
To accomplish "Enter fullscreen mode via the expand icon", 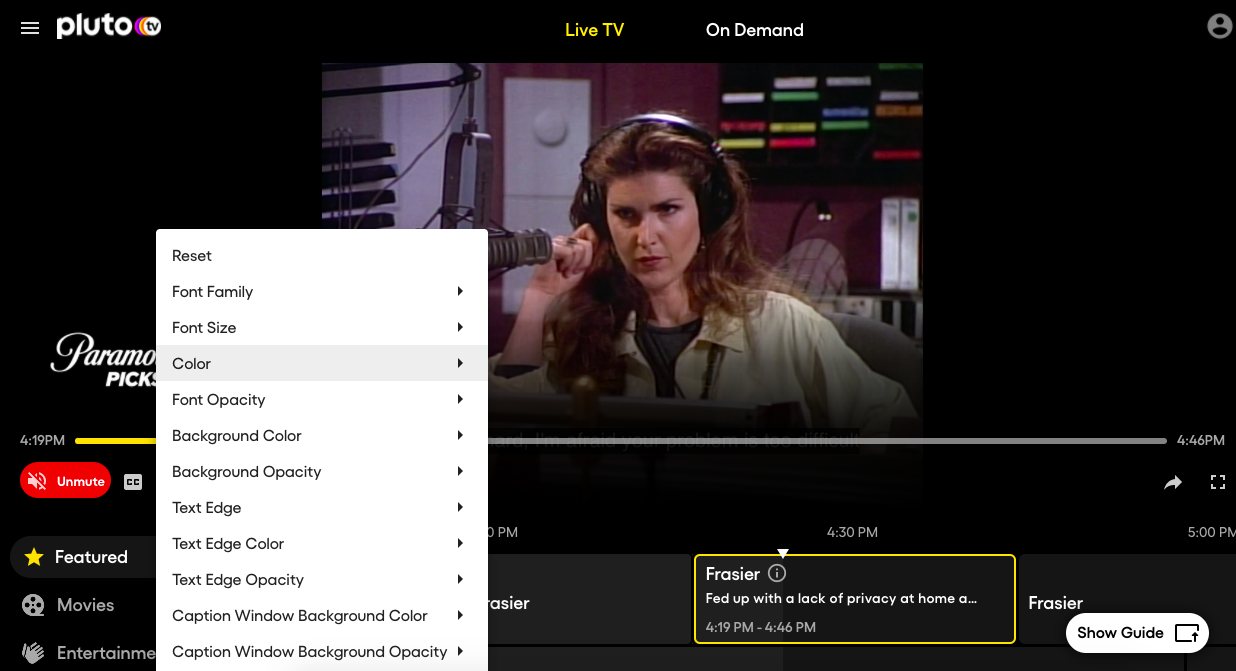I will pos(1218,482).
